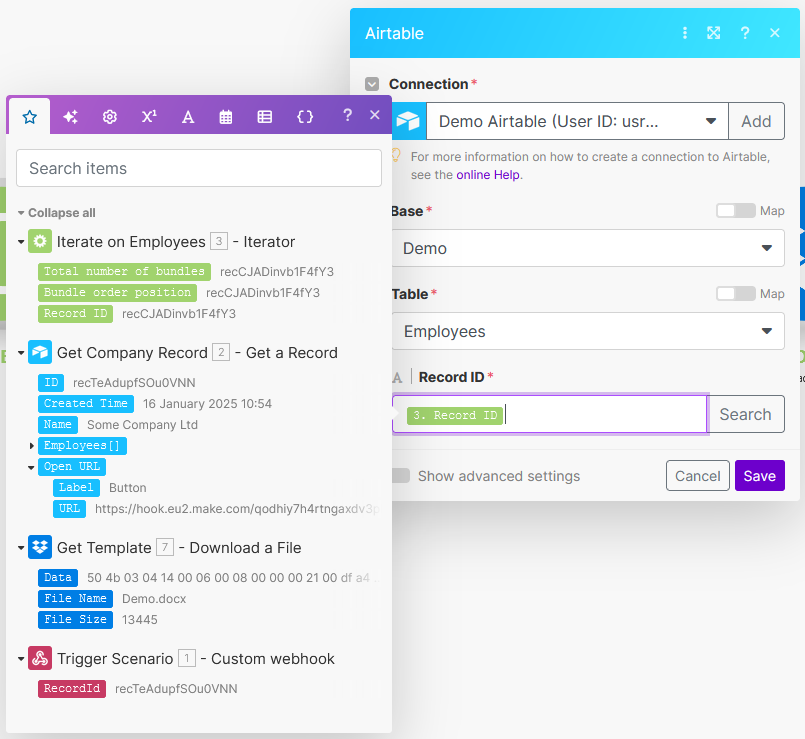Image resolution: width=805 pixels, height=739 pixels.
Task: Collapse the Iterate on Employees group
Action: point(21,242)
